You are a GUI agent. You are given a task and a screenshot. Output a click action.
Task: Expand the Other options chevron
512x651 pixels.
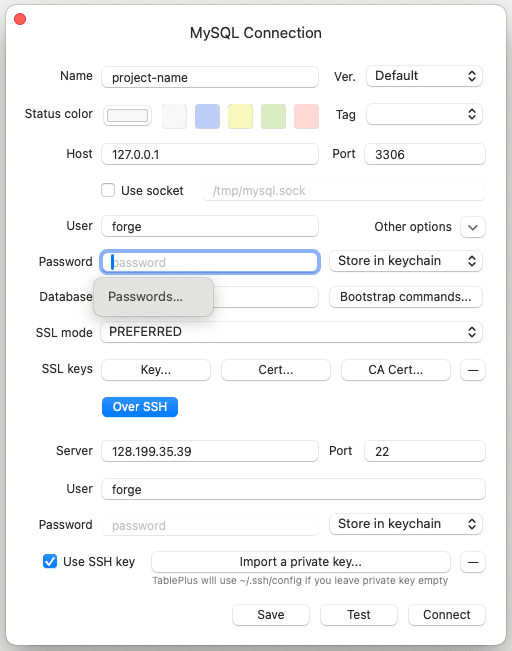click(473, 227)
